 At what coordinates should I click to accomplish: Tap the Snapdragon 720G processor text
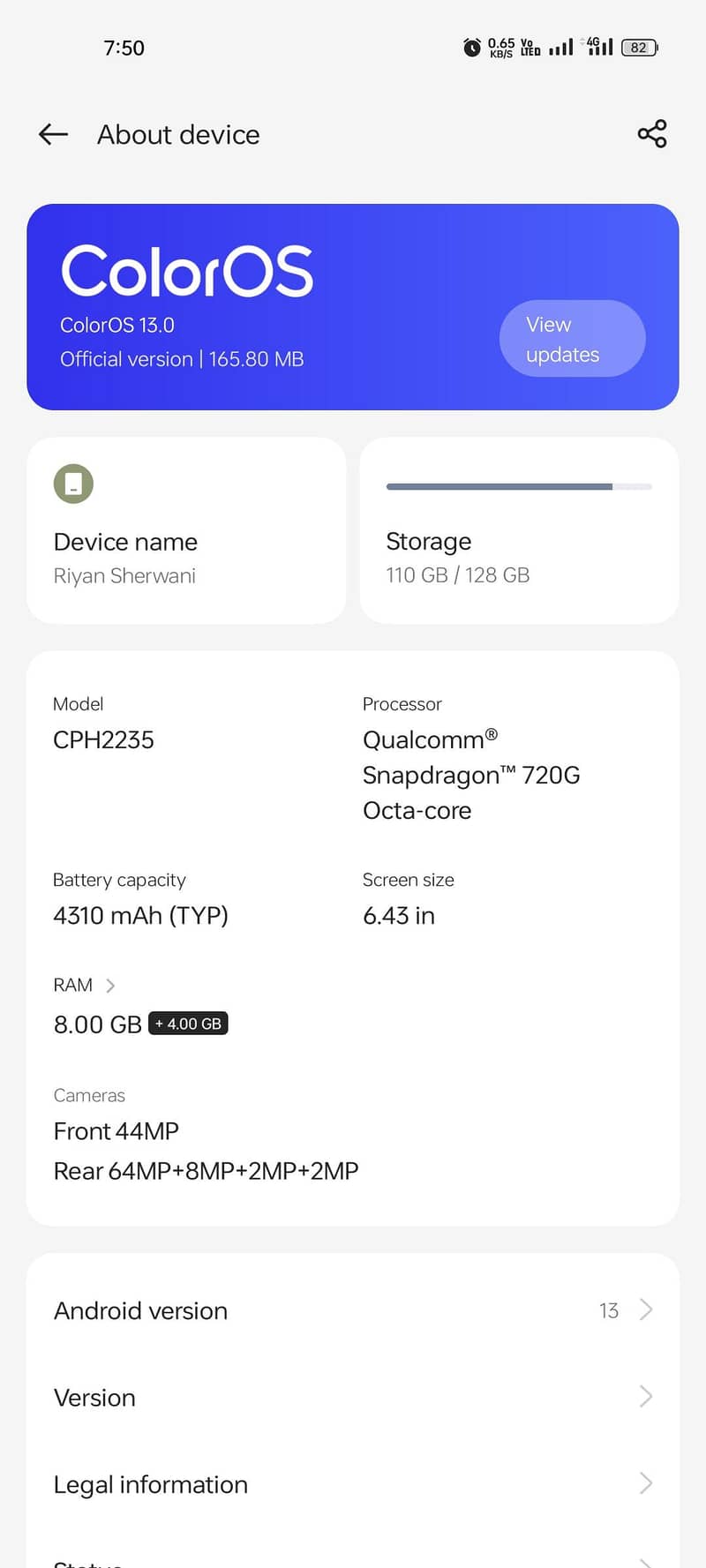(471, 775)
